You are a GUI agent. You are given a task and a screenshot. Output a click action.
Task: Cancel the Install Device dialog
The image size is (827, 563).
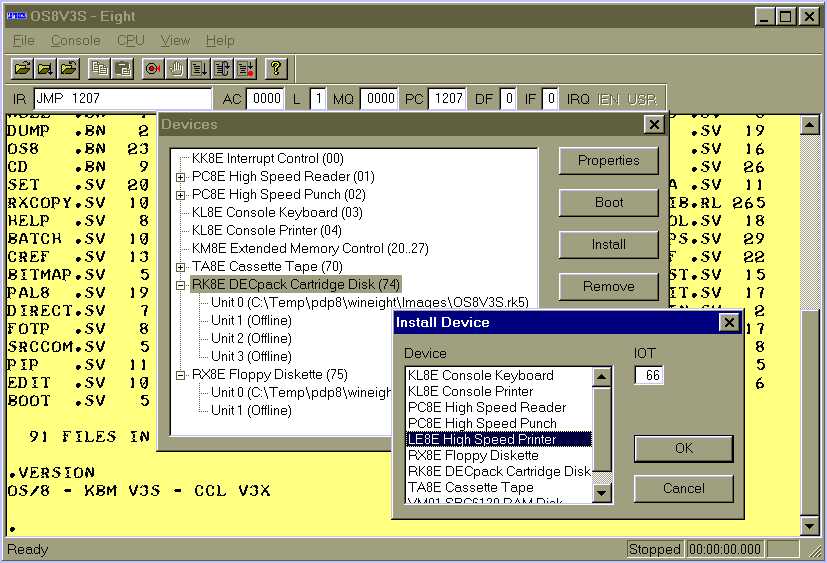tap(684, 489)
